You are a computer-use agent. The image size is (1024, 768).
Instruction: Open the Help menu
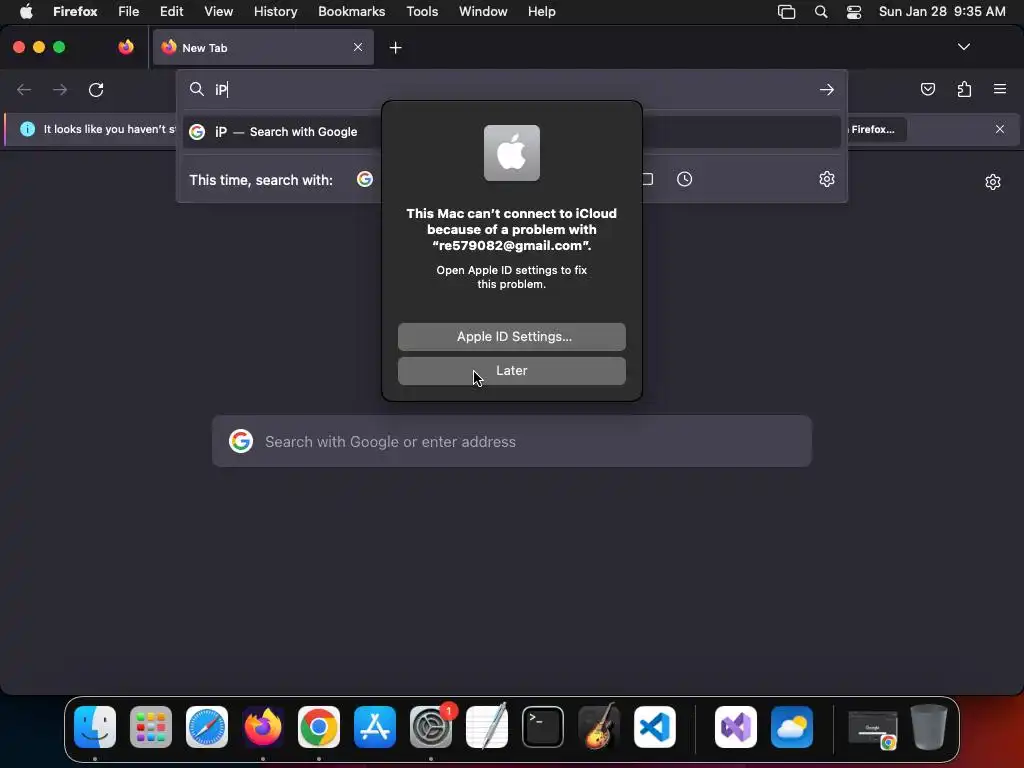click(541, 12)
